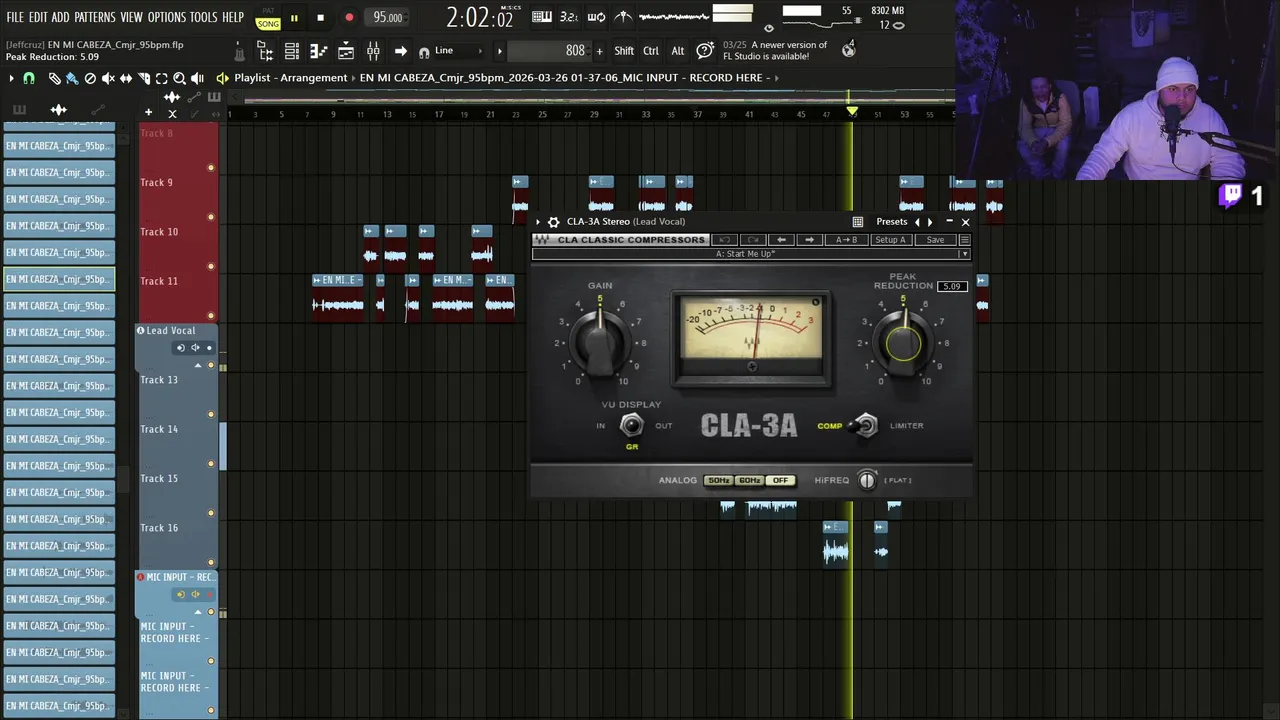The width and height of the screenshot is (1280, 720).
Task: Click the 95.000 tempo field
Action: pyautogui.click(x=388, y=18)
